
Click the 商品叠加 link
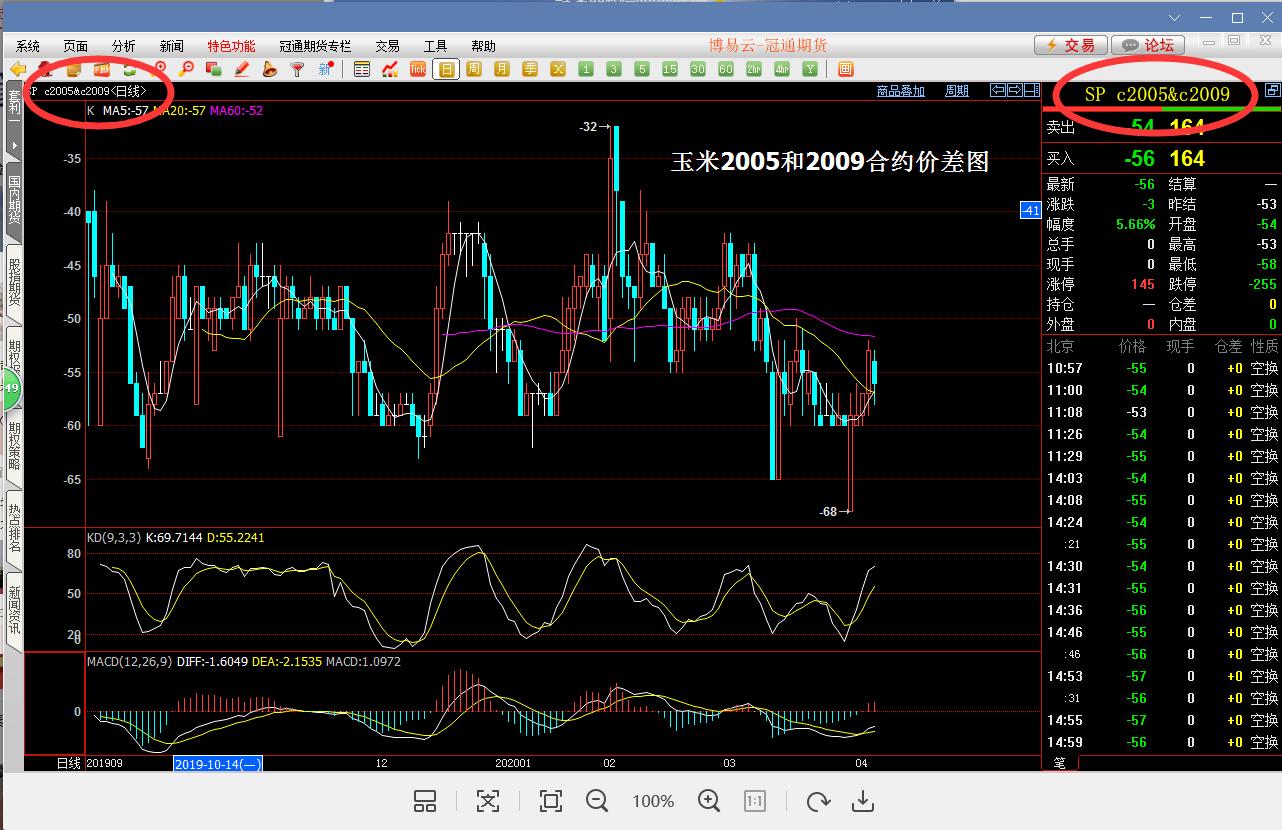[900, 91]
